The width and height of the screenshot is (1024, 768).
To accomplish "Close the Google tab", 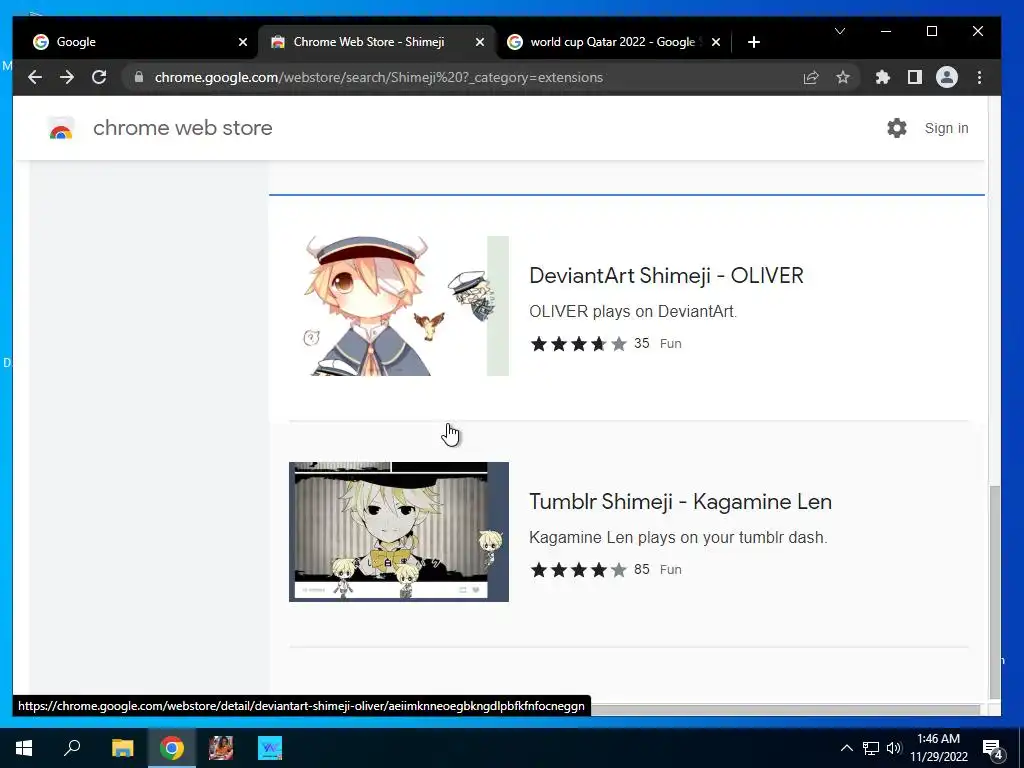I will (243, 42).
